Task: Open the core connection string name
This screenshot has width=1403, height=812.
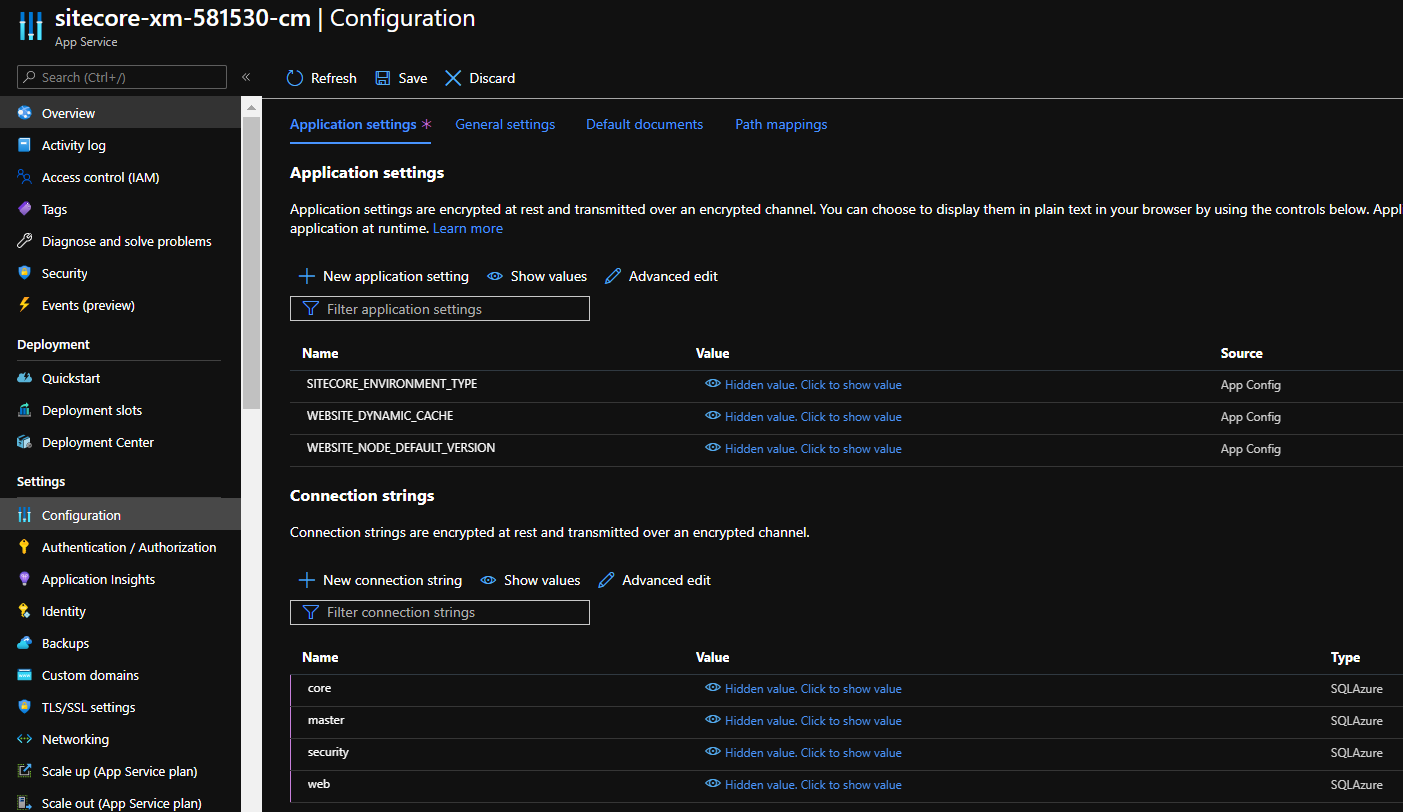Action: pos(319,688)
